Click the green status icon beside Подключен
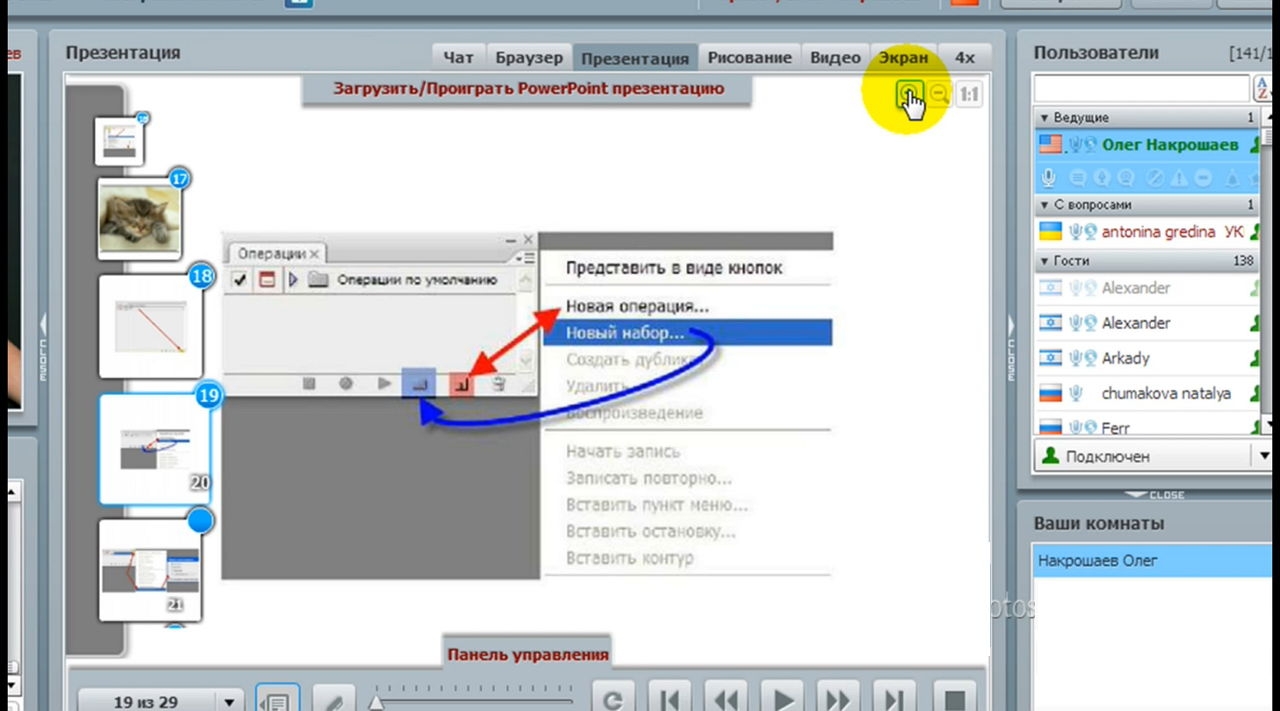Screen dimensions: 1280x711 pyautogui.click(x=1050, y=456)
